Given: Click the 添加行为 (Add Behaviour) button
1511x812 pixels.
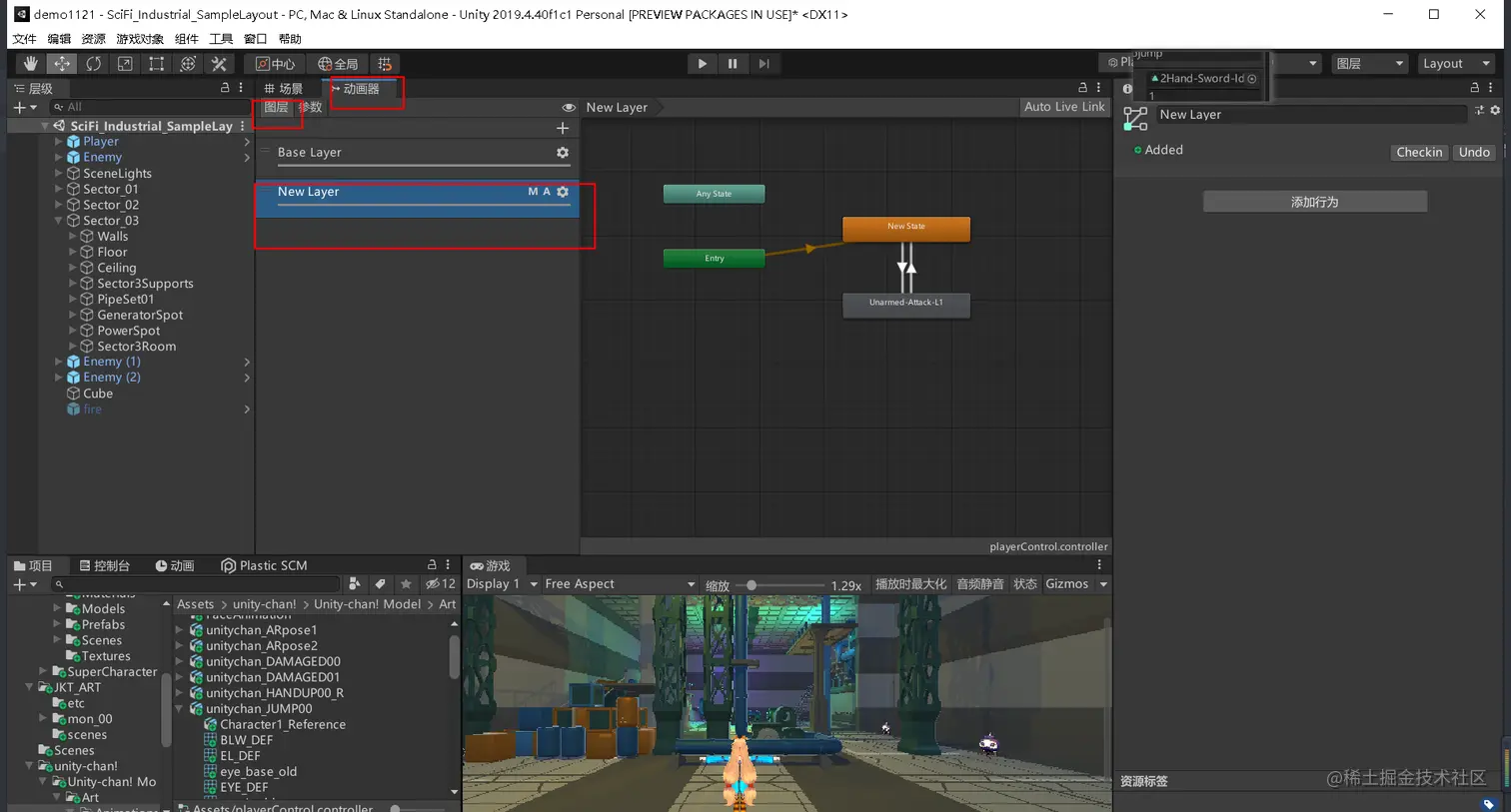Looking at the screenshot, I should (1314, 202).
